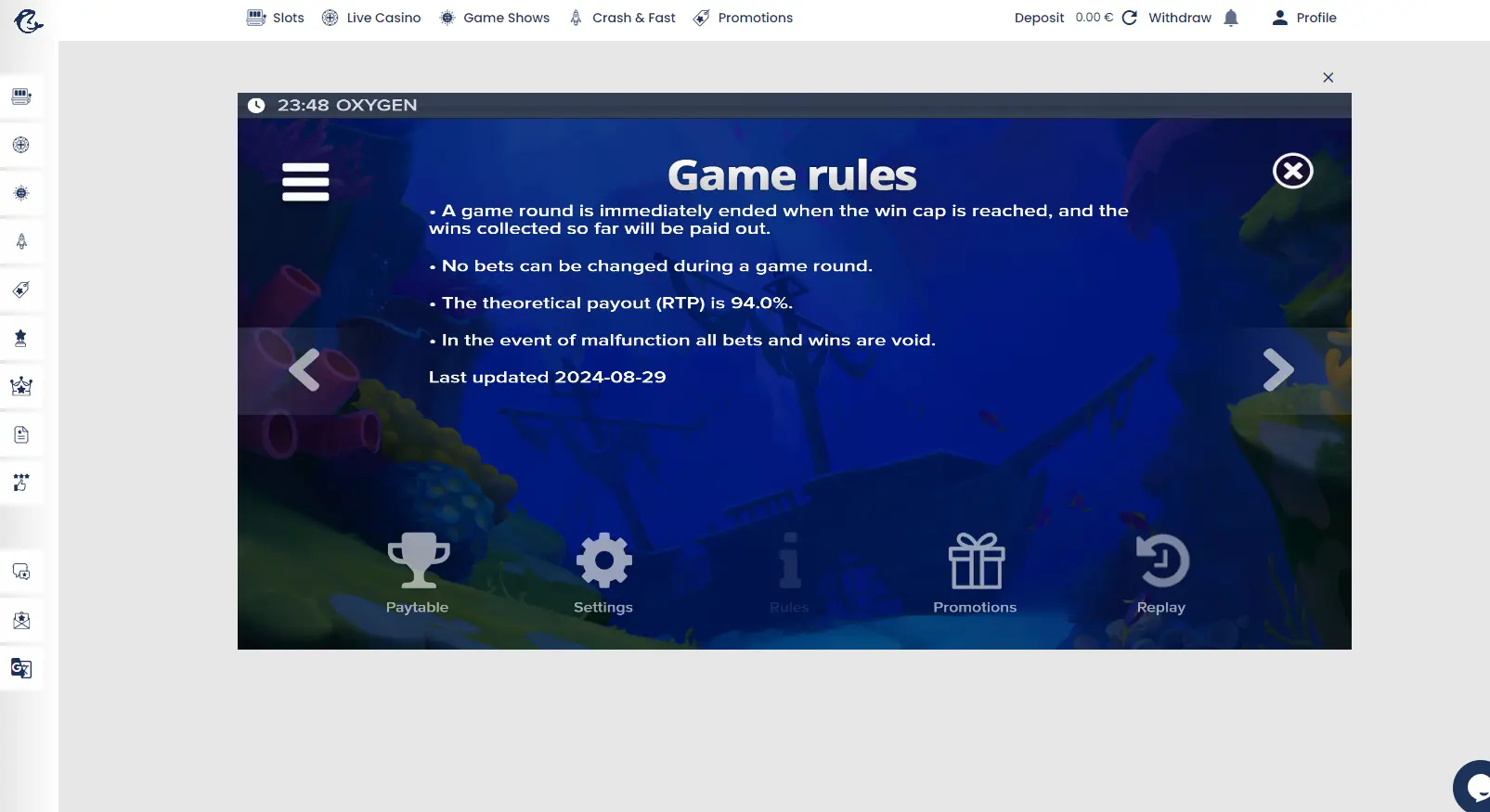Click sidebar rocket icon
1490x812 pixels.
[x=21, y=241]
